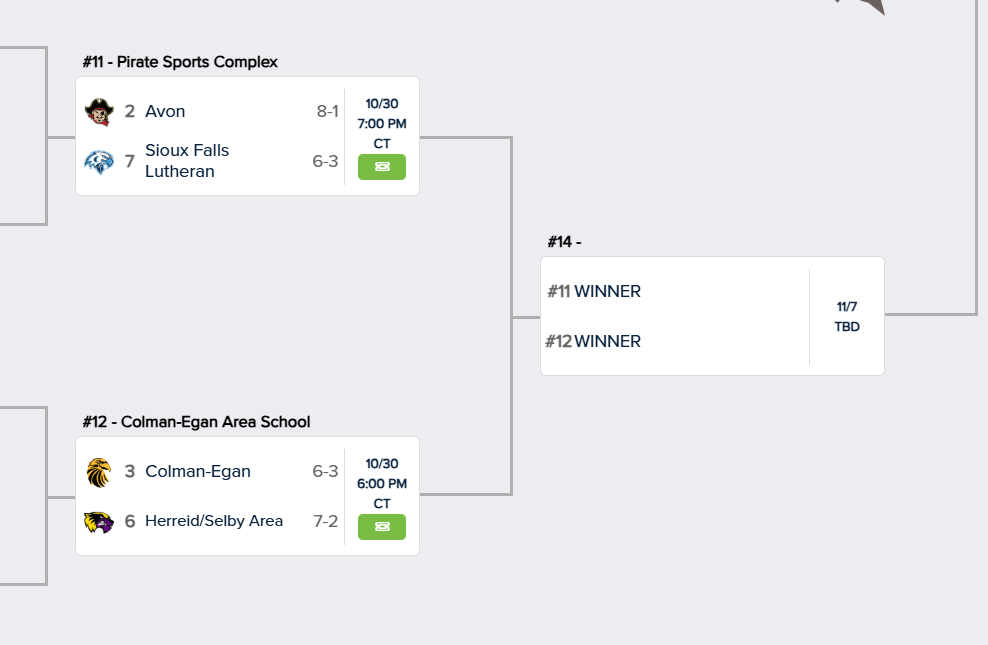Click Herreid/Selby Area's 7-2 record
This screenshot has width=988, height=645.
click(x=326, y=521)
